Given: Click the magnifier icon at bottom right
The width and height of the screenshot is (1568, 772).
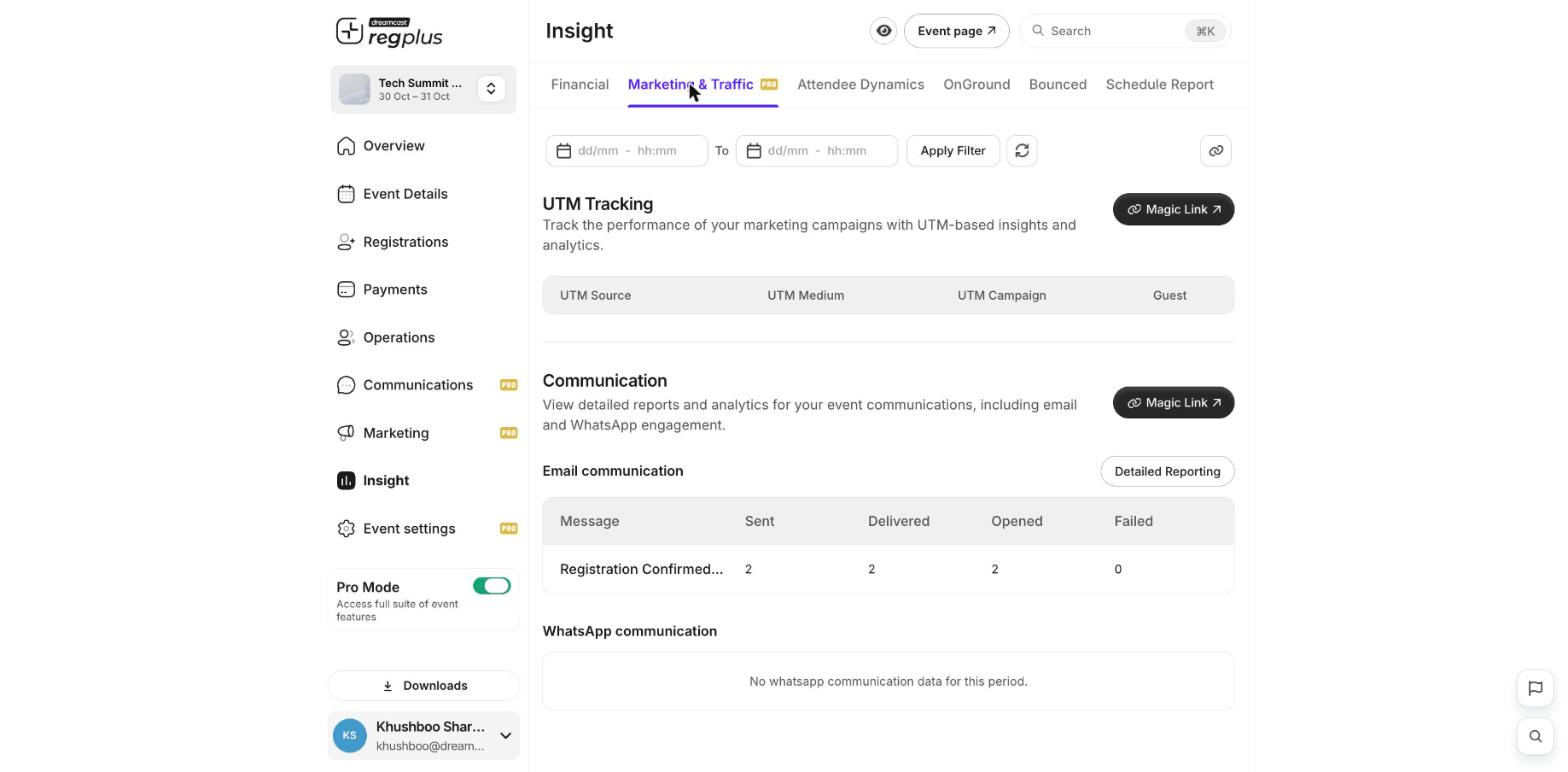Looking at the screenshot, I should tap(1535, 737).
